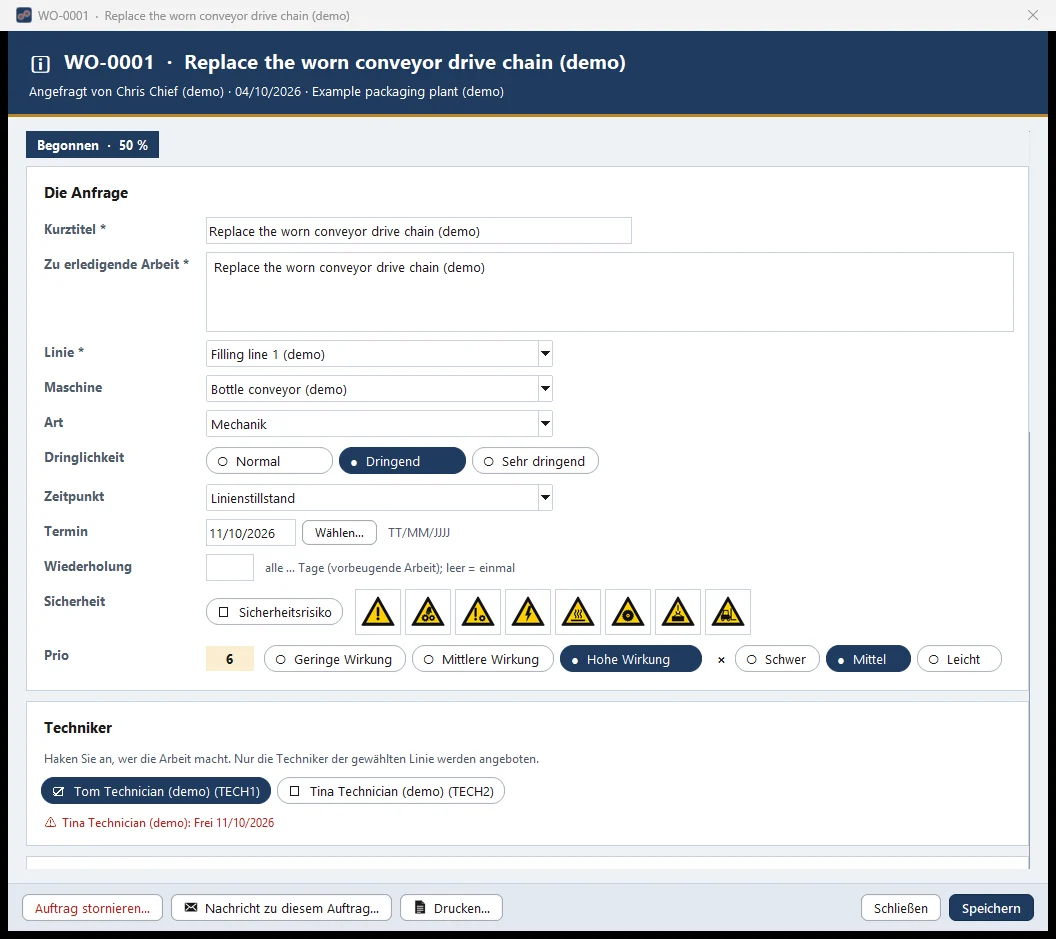Set Dringlichkeit to Sehr dringend
The image size is (1056, 939).
pos(535,461)
